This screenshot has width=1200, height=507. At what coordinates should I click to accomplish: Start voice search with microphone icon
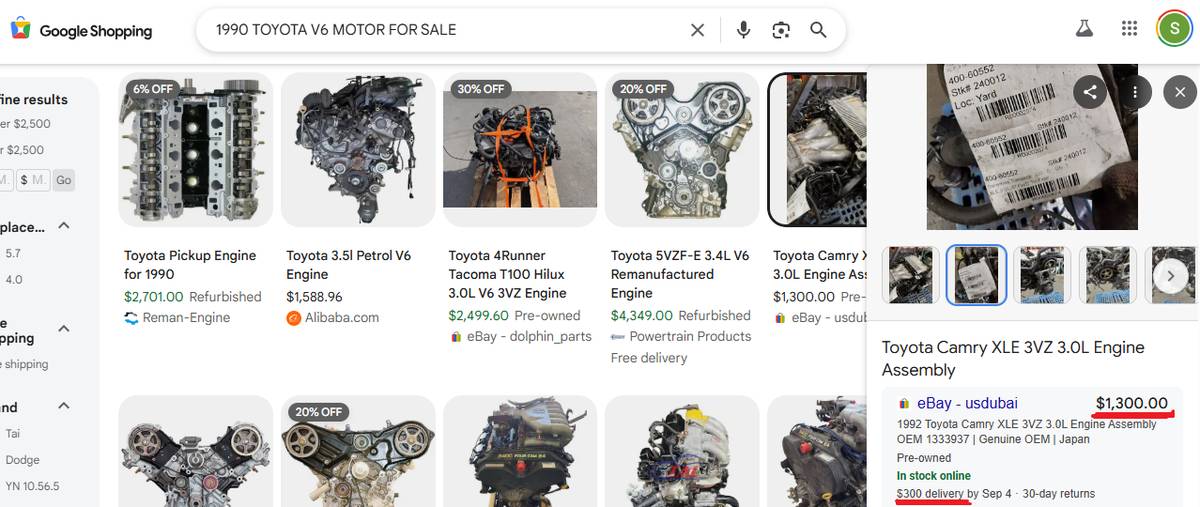click(x=743, y=30)
